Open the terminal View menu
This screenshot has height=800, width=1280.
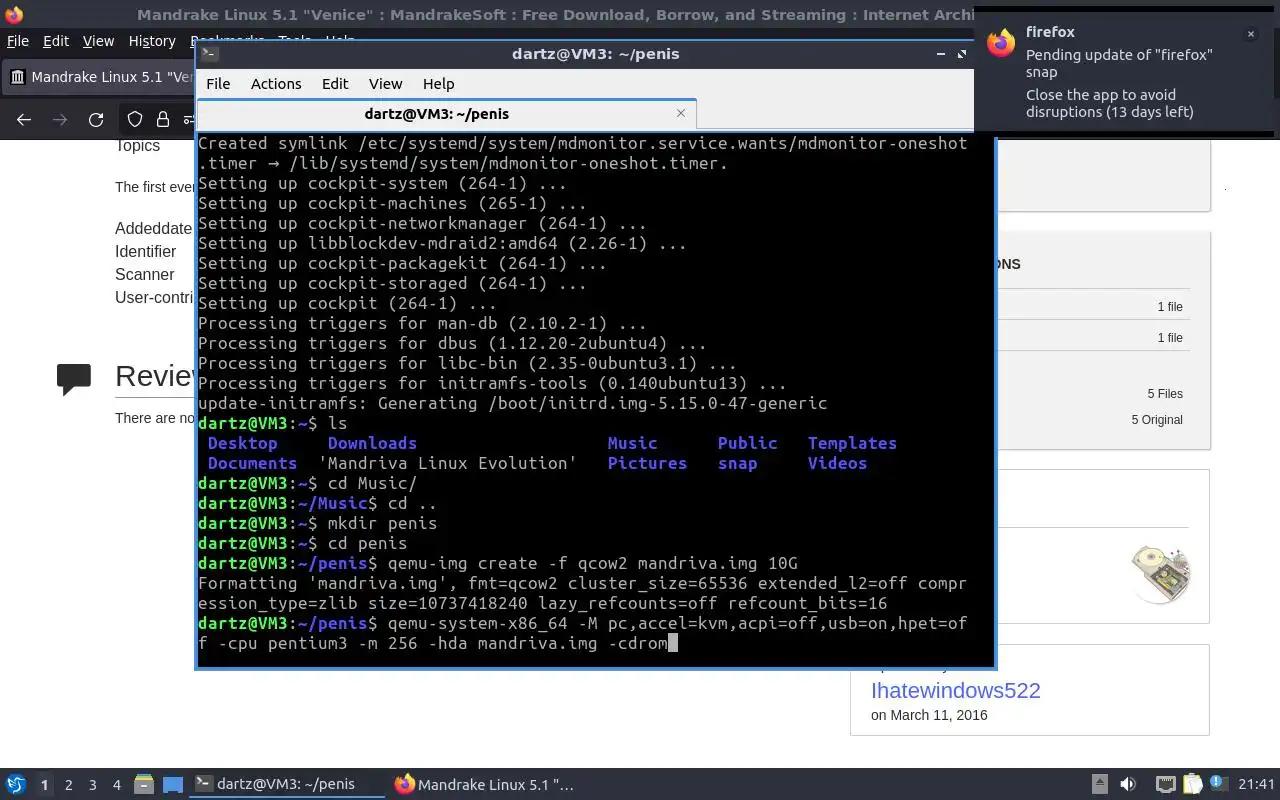coord(385,84)
